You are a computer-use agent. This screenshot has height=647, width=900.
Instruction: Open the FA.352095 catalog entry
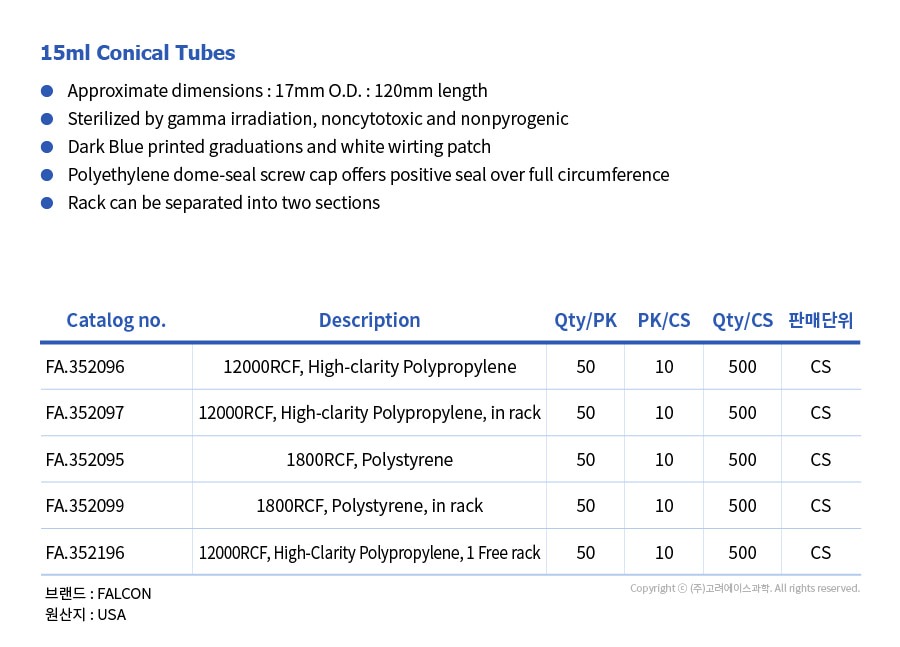pos(85,460)
